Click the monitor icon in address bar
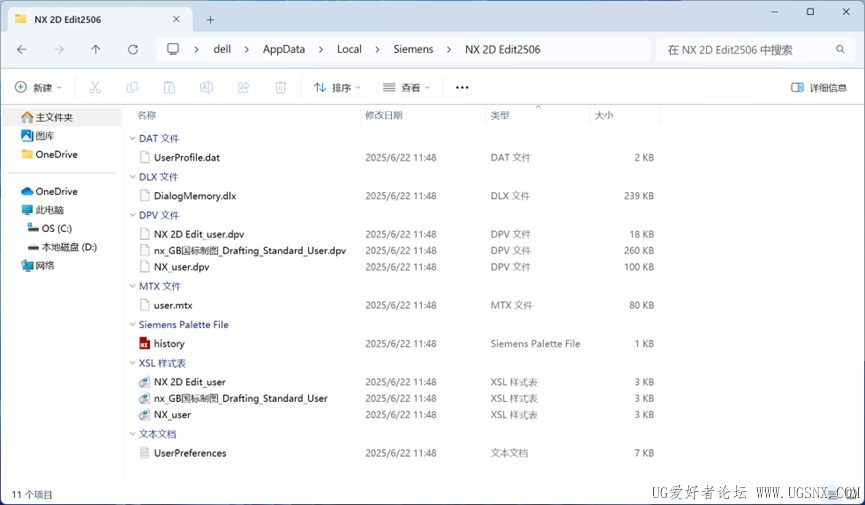Image resolution: width=865 pixels, height=505 pixels. 173,49
